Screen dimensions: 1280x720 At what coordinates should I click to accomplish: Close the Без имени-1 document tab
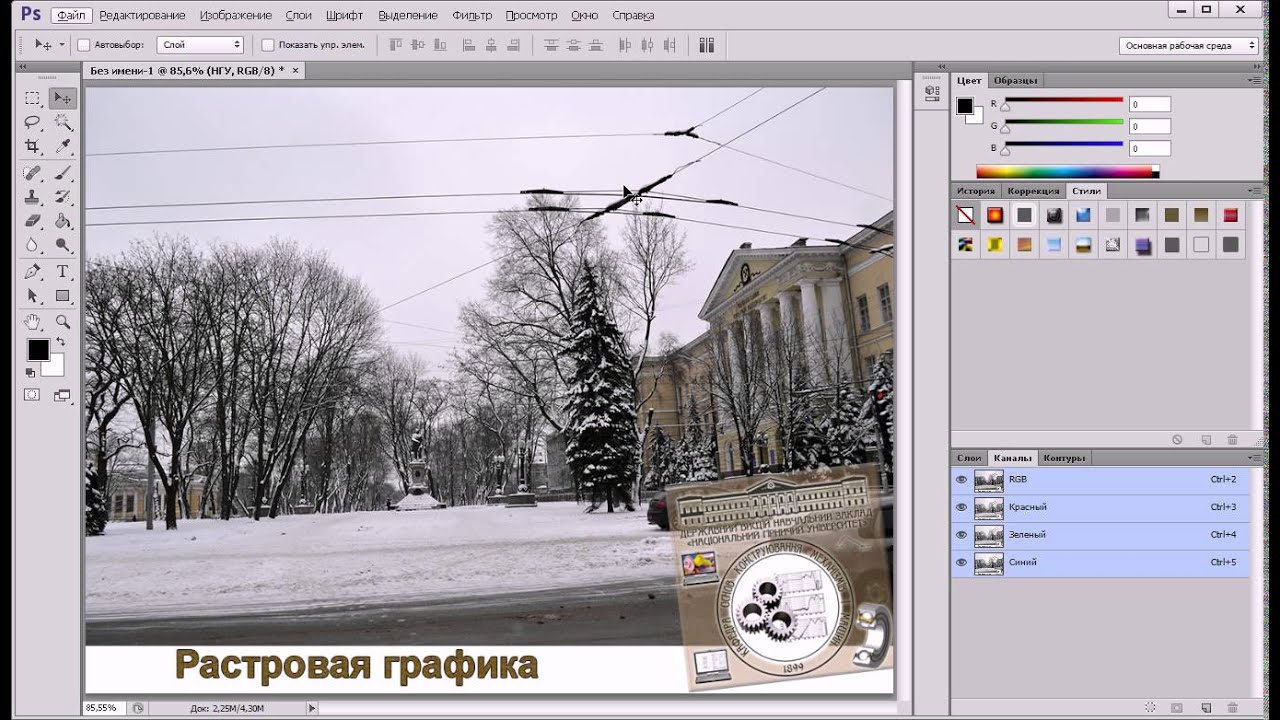pyautogui.click(x=295, y=70)
